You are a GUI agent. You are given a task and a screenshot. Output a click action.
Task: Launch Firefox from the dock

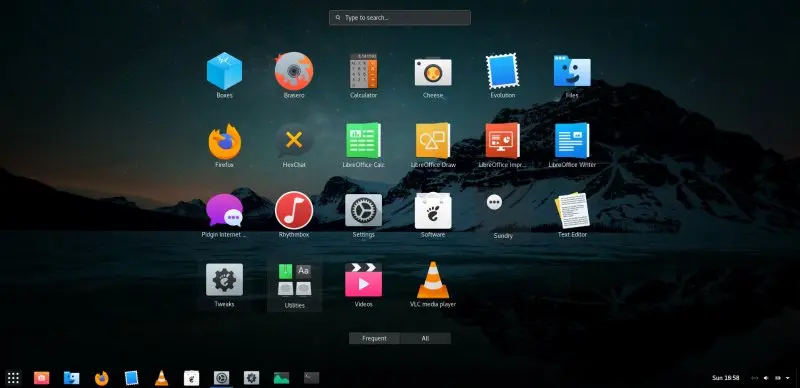[x=102, y=378]
